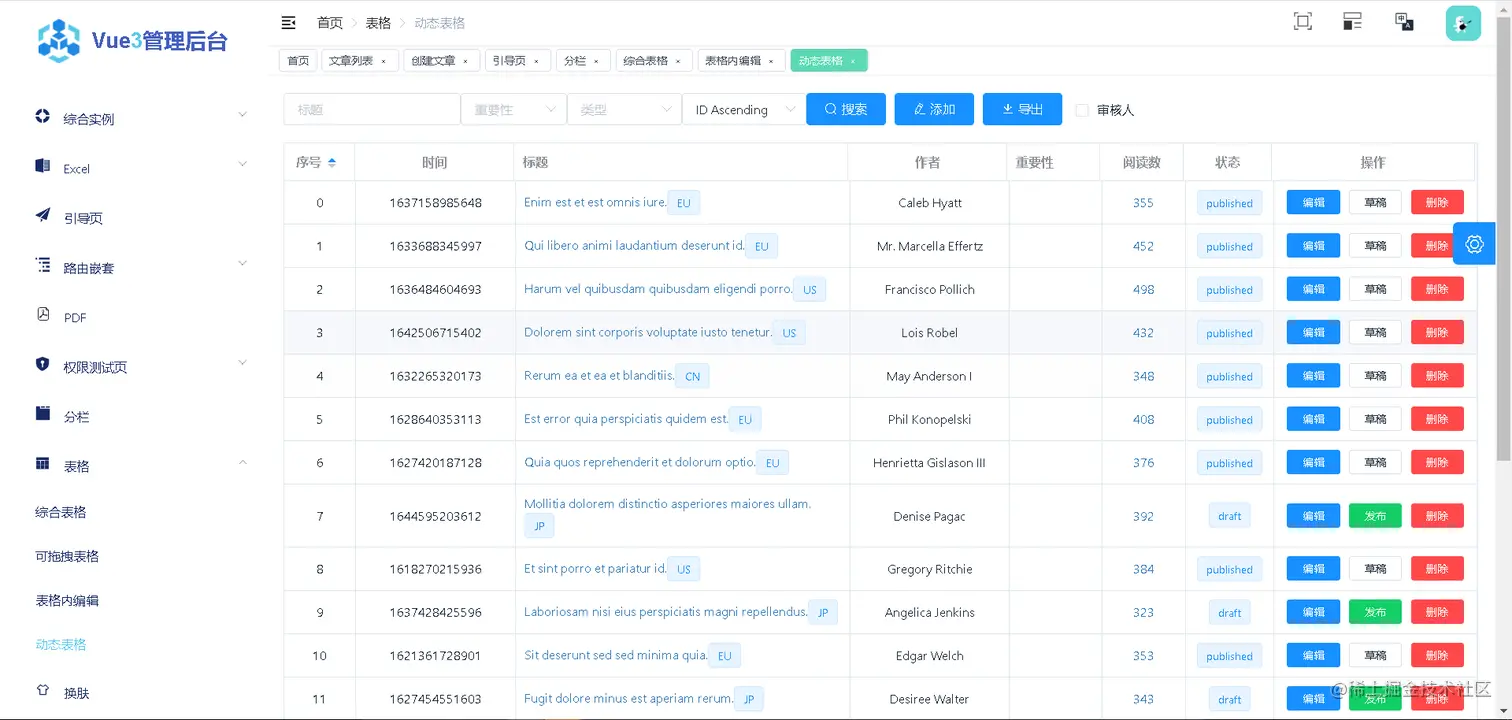Close the 综合表格 tab with its x
This screenshot has width=1512, height=720.
coord(677,61)
